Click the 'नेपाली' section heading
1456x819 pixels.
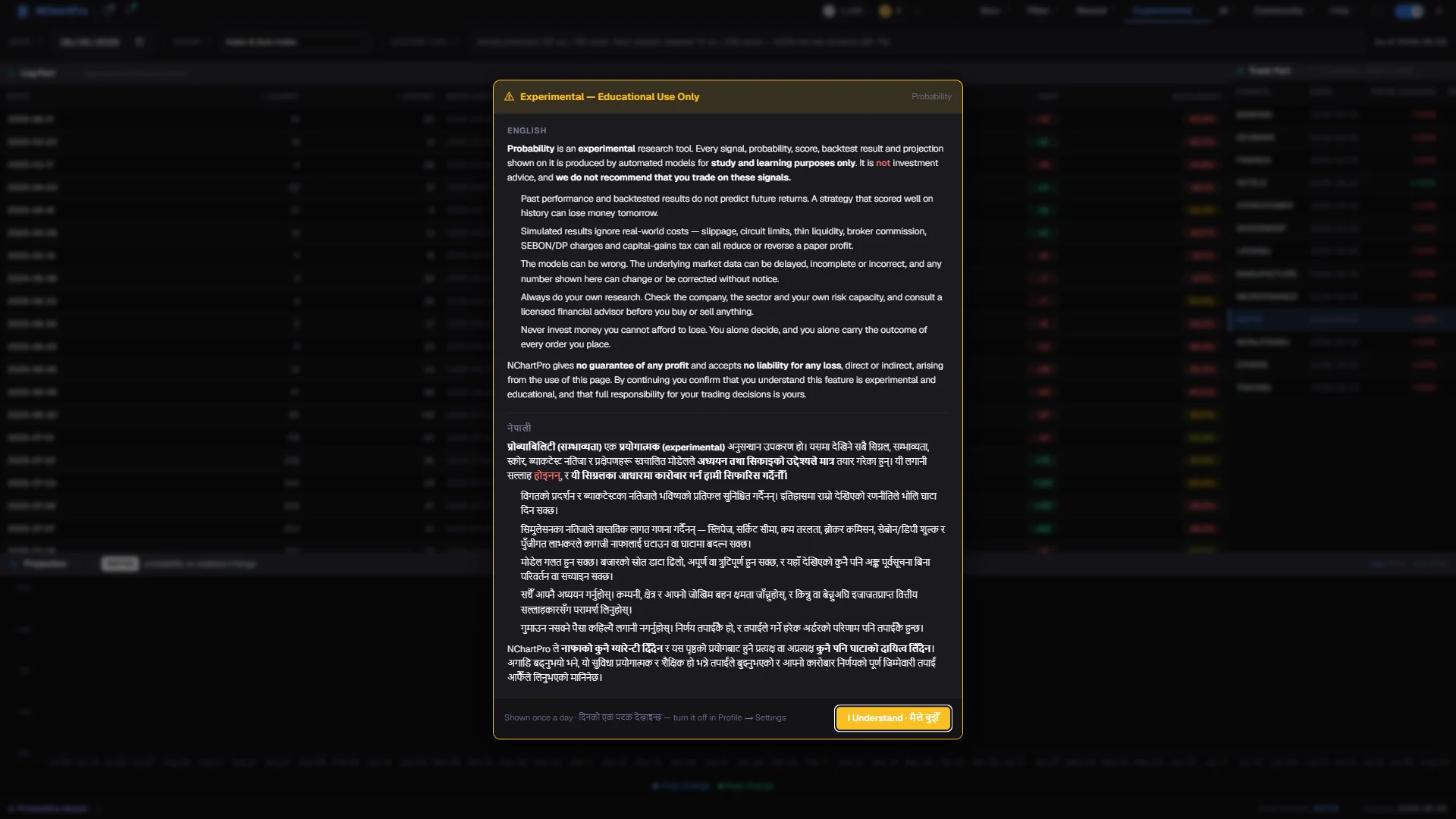(x=519, y=428)
